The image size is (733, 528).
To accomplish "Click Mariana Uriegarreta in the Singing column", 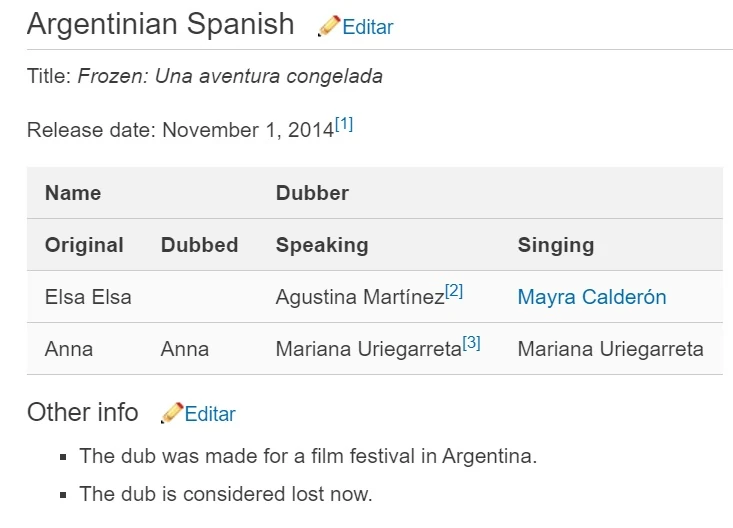I will pos(610,349).
